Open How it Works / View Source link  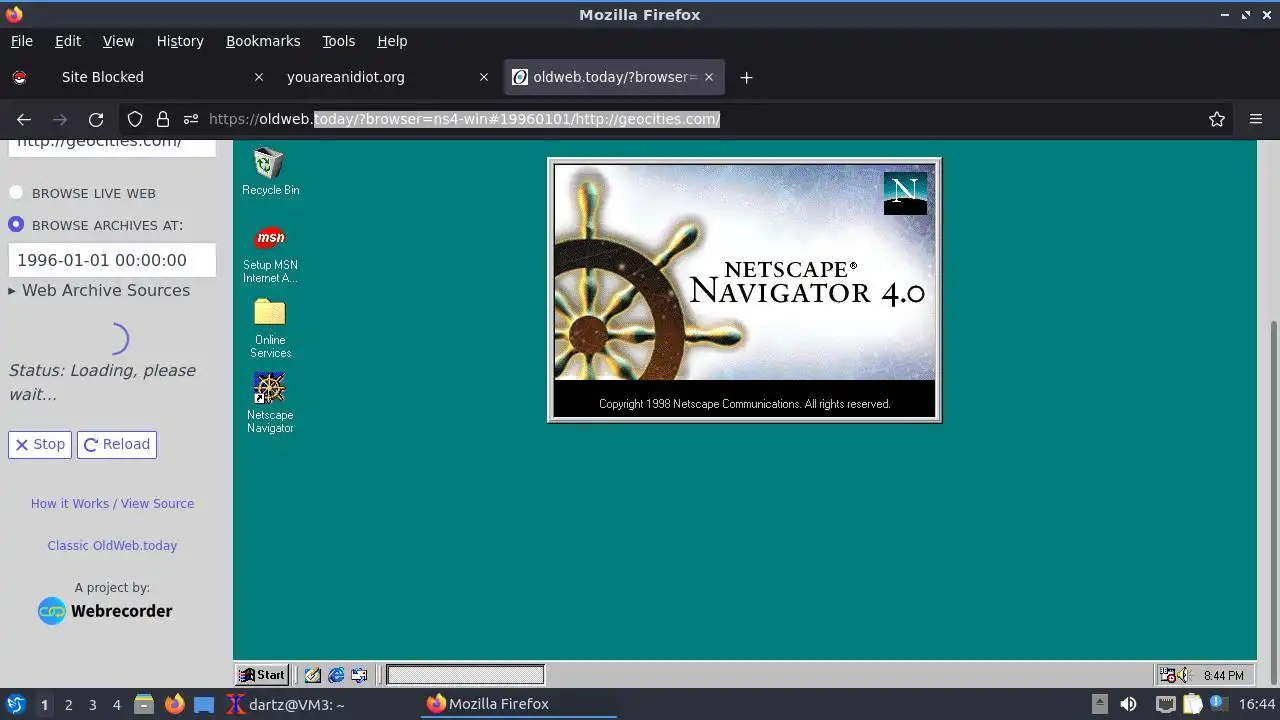pos(112,504)
